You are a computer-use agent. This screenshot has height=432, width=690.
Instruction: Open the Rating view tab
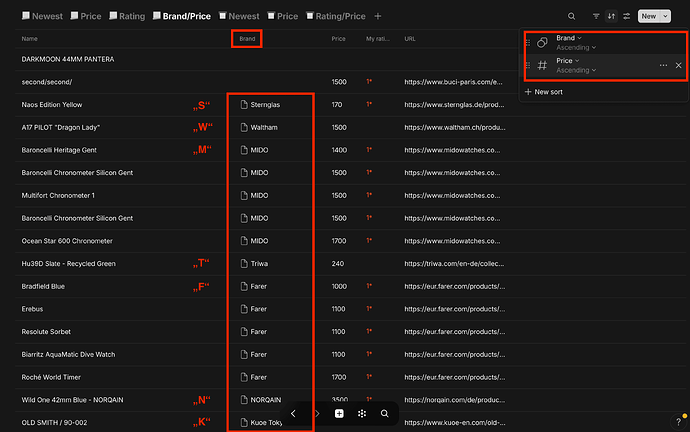coord(127,16)
